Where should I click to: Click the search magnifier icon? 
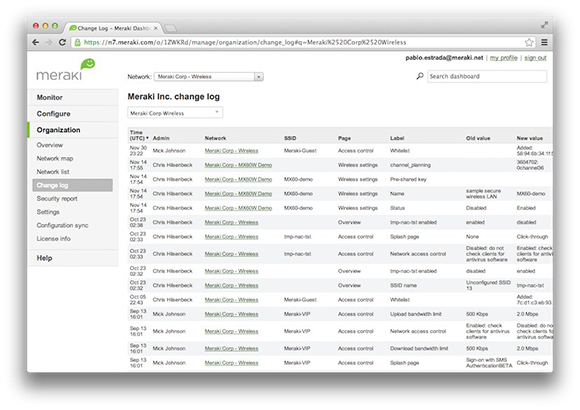click(x=420, y=76)
